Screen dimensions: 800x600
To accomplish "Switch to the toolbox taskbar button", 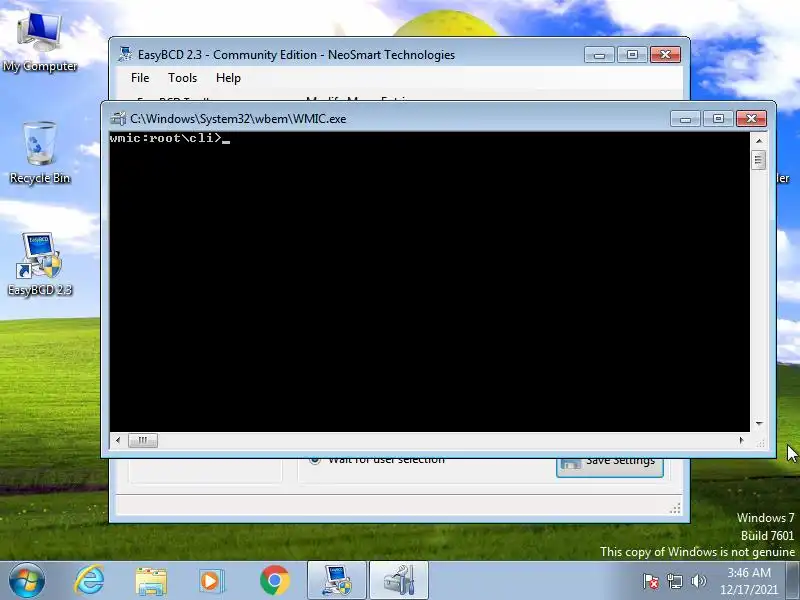I will [399, 581].
